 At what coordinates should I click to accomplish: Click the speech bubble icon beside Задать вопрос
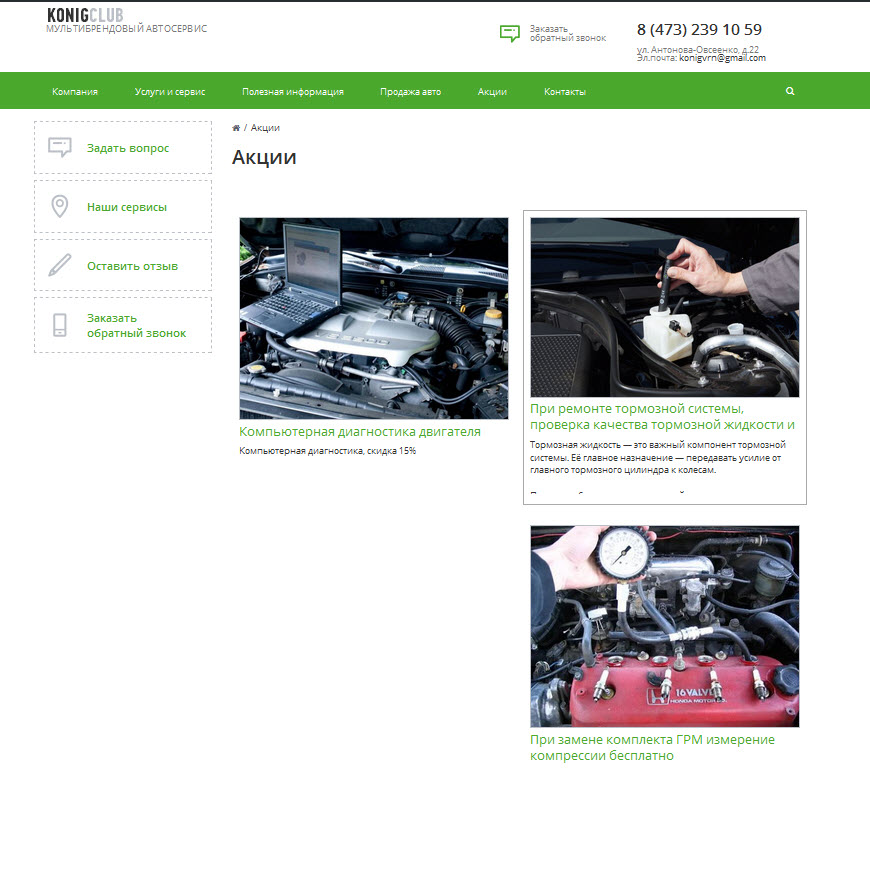click(x=60, y=147)
